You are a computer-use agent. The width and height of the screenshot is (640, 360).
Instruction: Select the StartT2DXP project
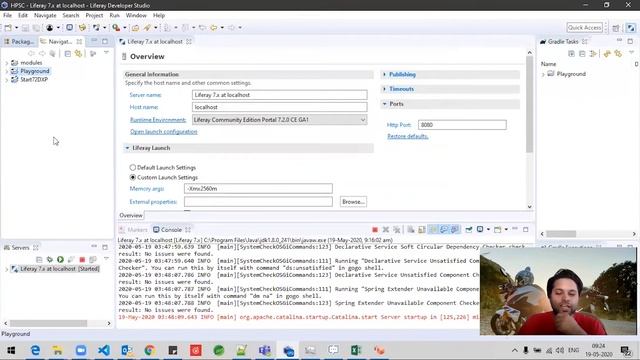click(34, 80)
